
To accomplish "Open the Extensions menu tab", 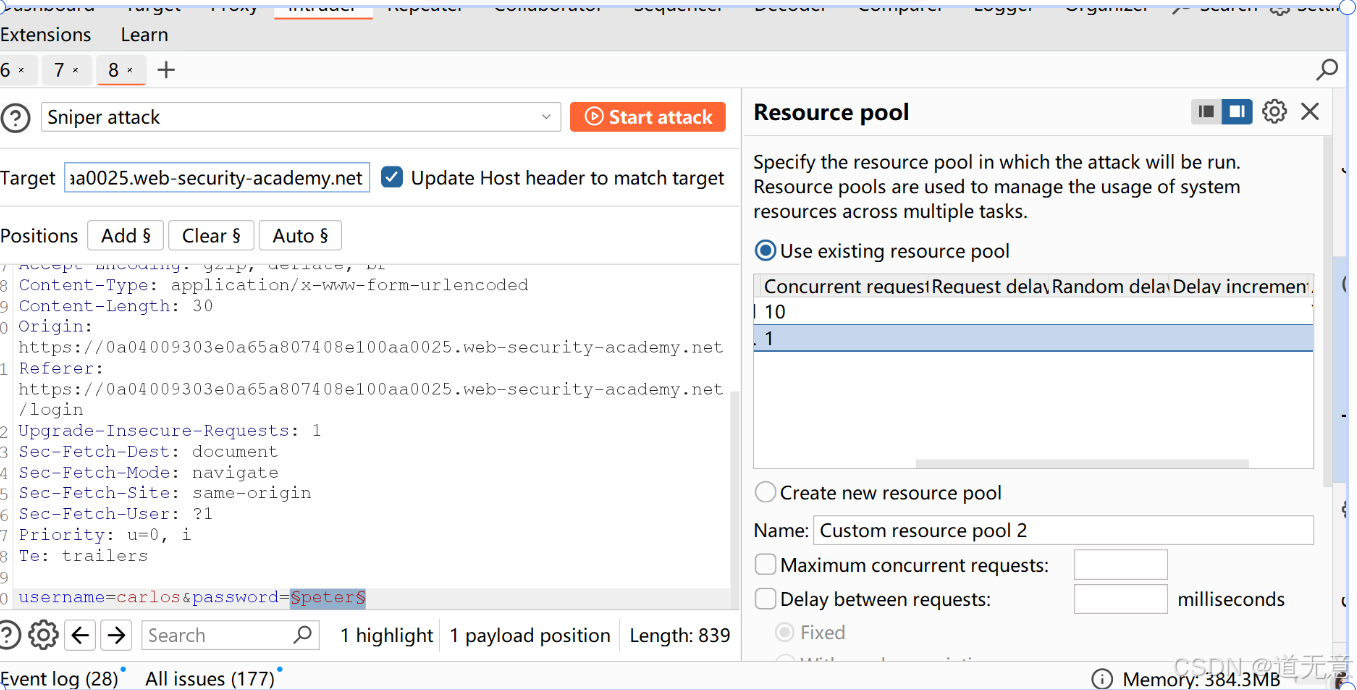I will click(x=45, y=34).
